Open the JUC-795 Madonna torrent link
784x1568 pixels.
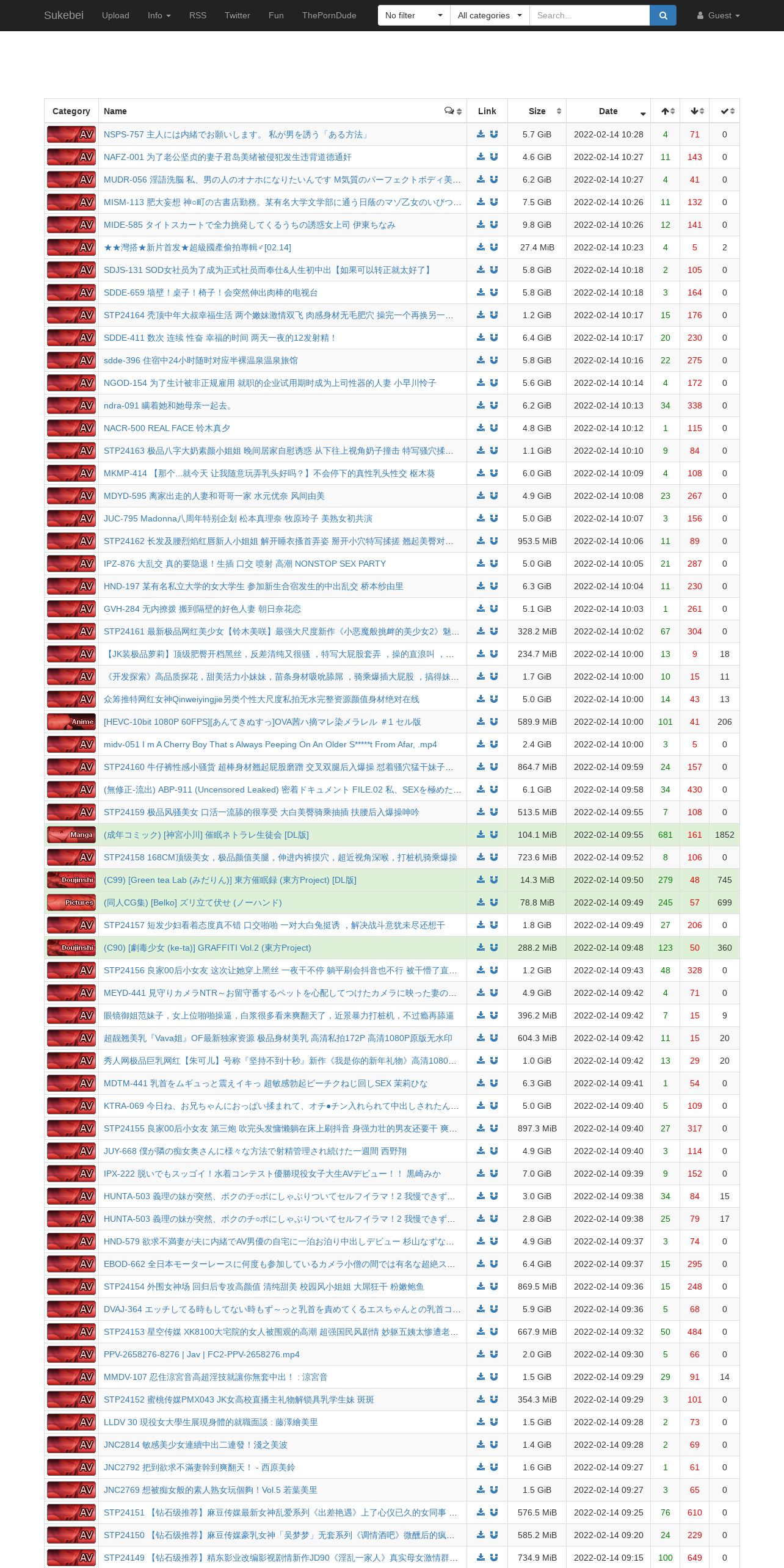[238, 518]
